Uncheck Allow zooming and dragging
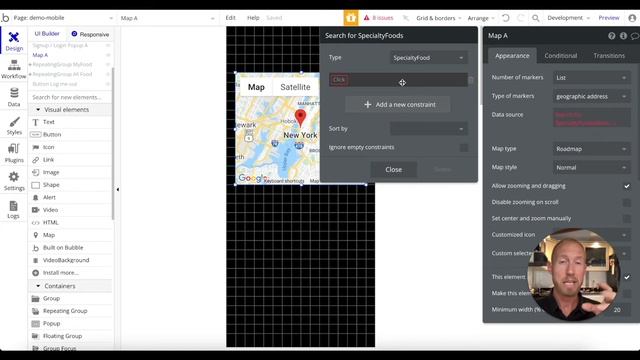The height and width of the screenshot is (360, 640). coord(627,186)
